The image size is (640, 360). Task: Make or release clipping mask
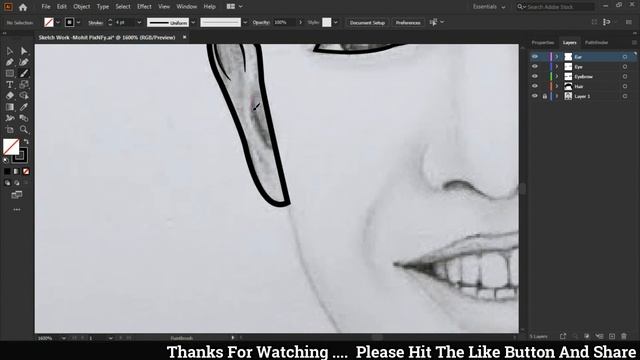587,336
